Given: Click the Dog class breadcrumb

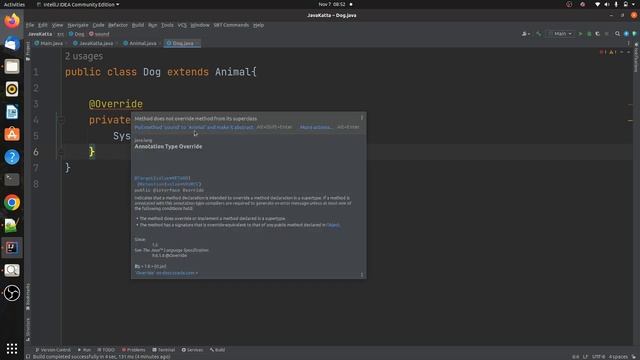Looking at the screenshot, I should tap(76, 34).
